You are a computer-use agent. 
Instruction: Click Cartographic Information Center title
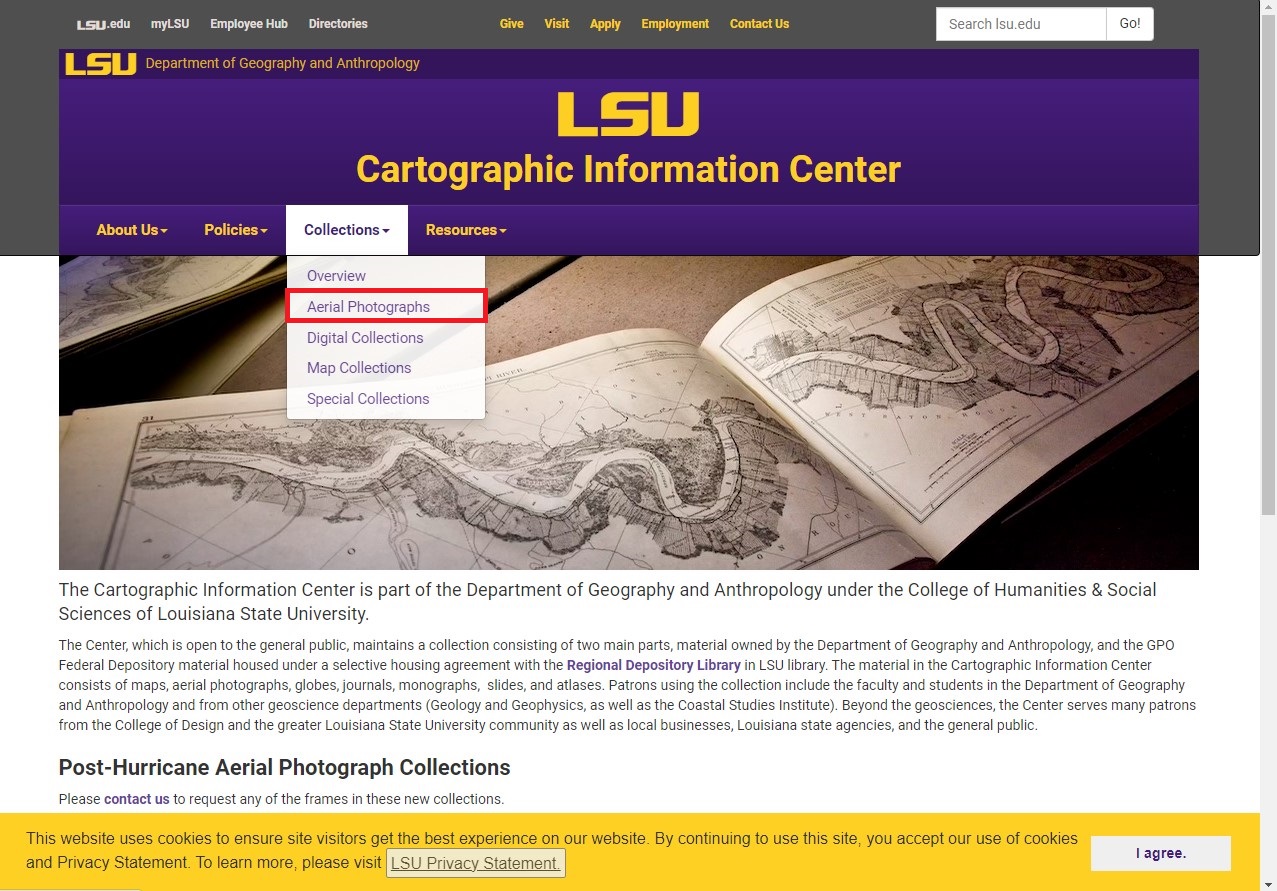point(628,169)
